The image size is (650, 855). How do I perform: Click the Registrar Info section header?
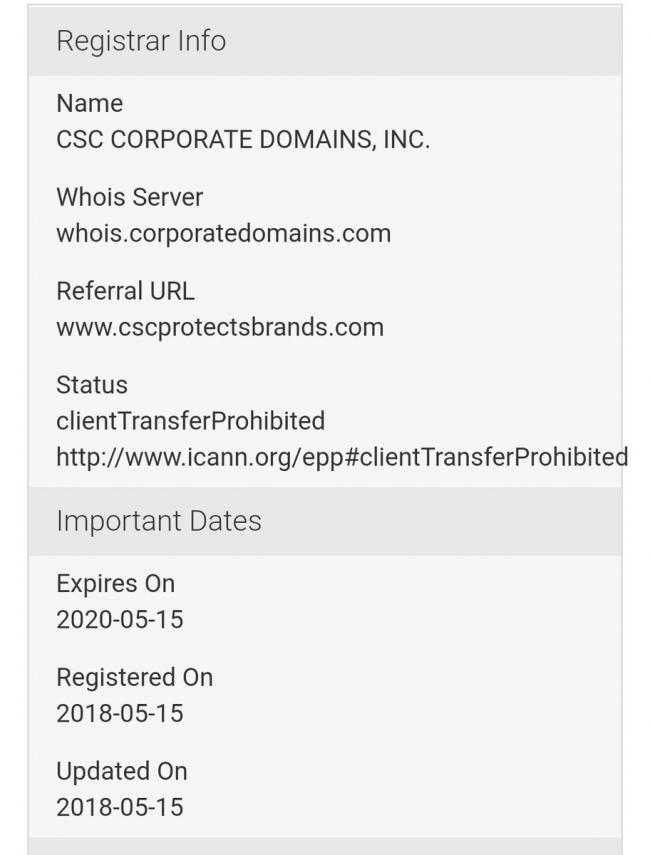coord(141,41)
